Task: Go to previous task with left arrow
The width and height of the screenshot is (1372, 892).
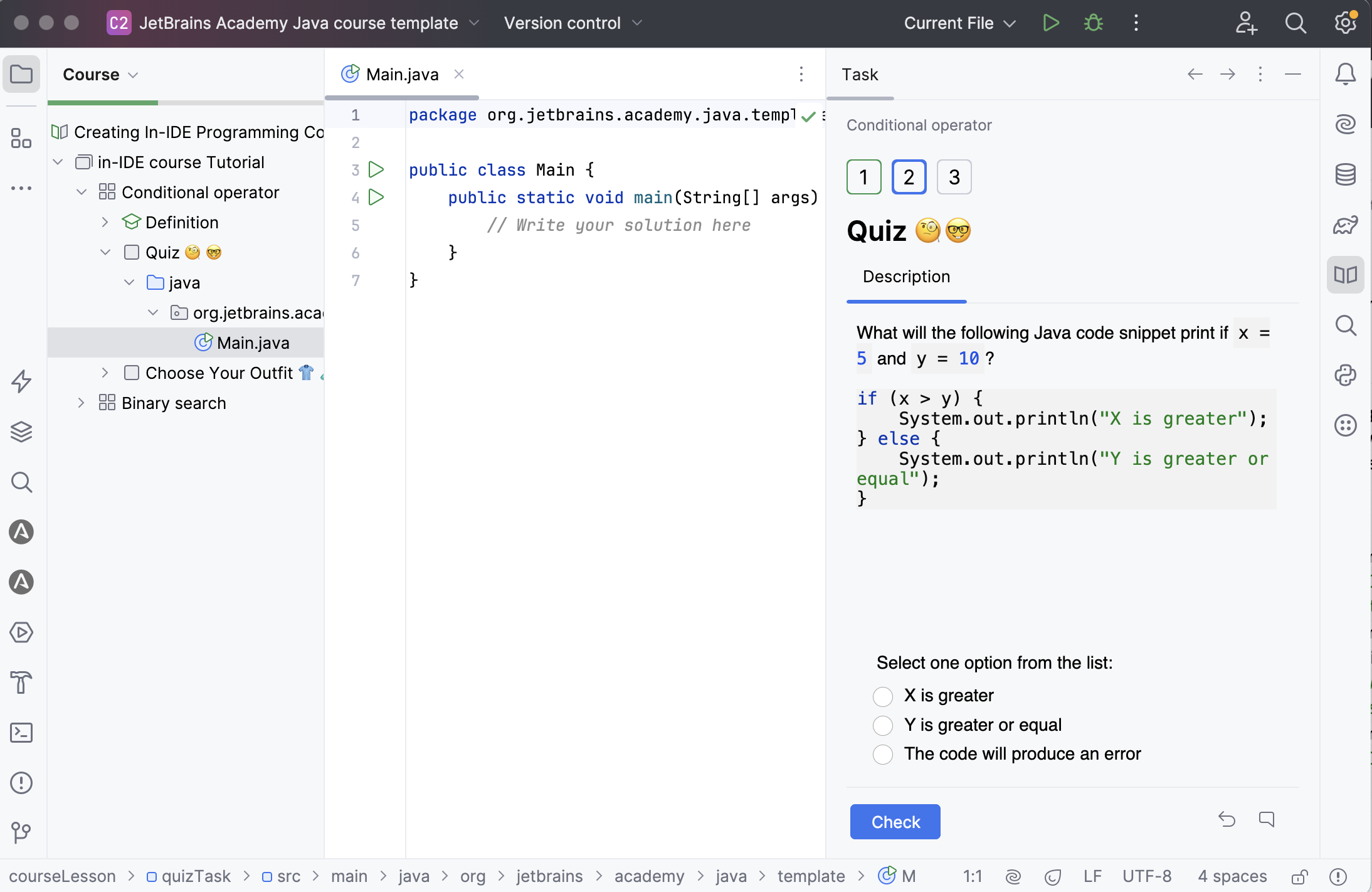Action: click(x=1195, y=74)
